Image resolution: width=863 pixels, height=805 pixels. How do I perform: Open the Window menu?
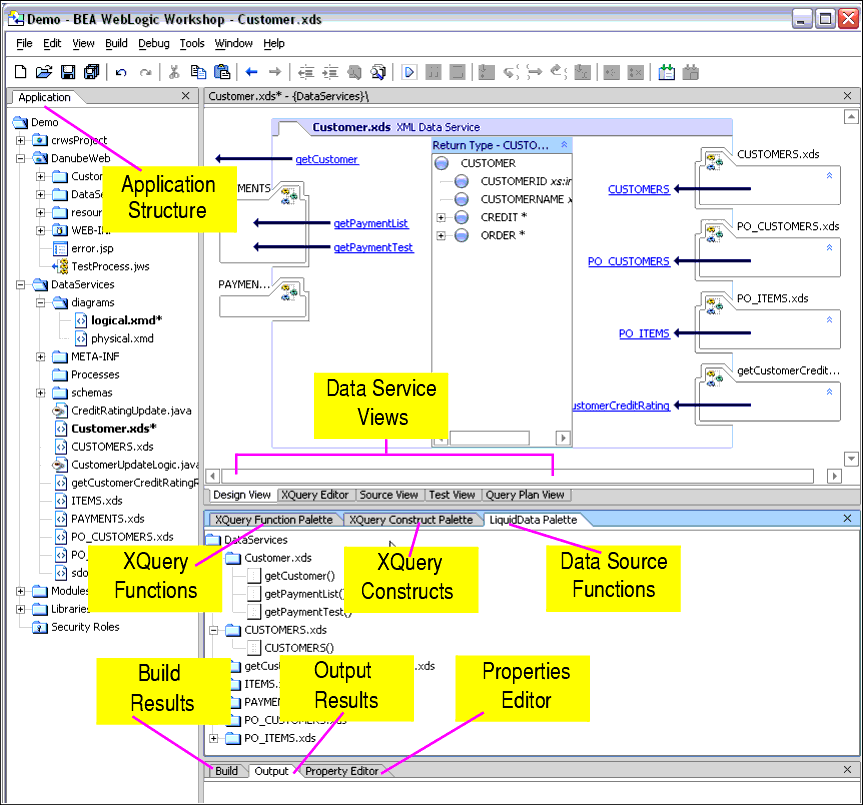[233, 43]
